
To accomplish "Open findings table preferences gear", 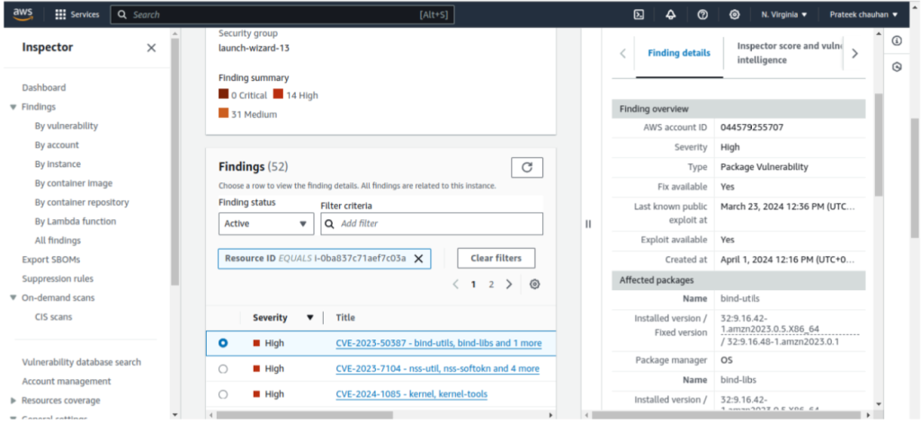I will coord(535,284).
